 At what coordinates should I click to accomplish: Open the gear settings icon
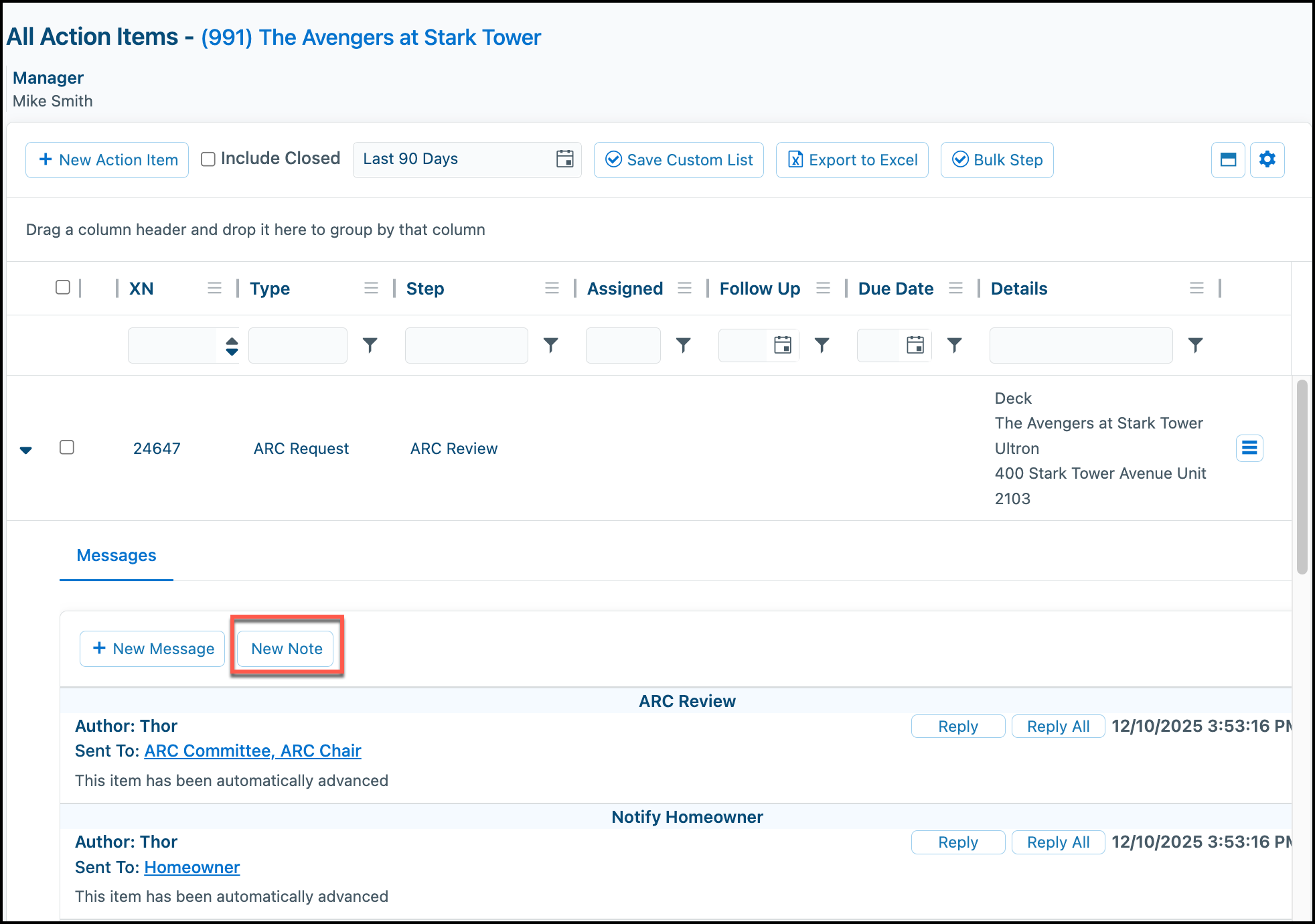[x=1267, y=159]
